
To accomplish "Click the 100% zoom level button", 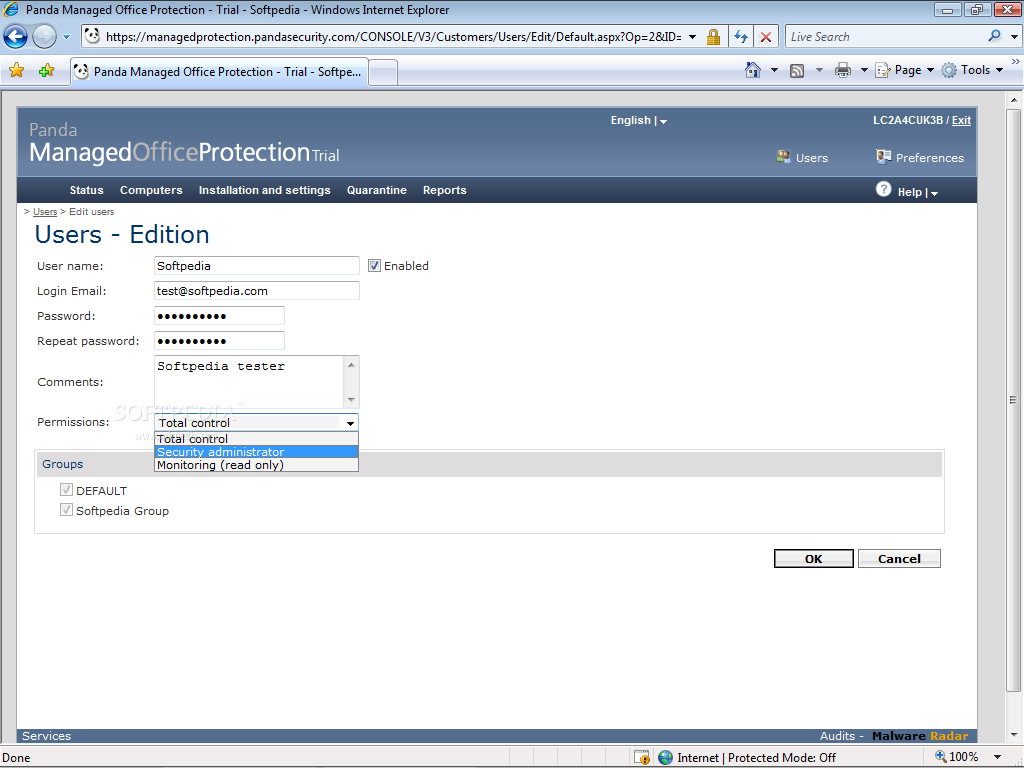I will pos(957,757).
